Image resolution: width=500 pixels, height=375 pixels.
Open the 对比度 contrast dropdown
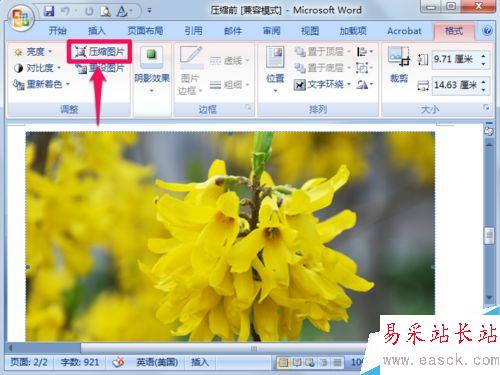[x=37, y=68]
